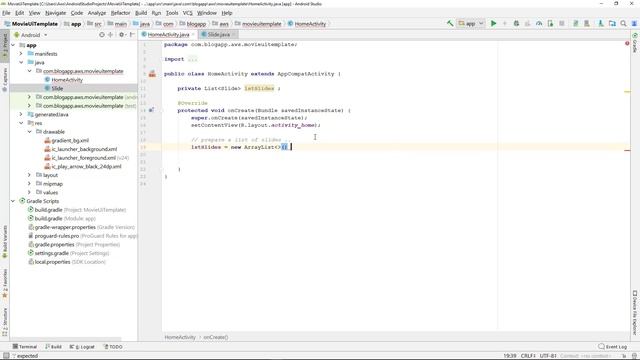The image size is (640, 360).
Task: Fold the import statements with ellipsis
Action: pos(193,59)
